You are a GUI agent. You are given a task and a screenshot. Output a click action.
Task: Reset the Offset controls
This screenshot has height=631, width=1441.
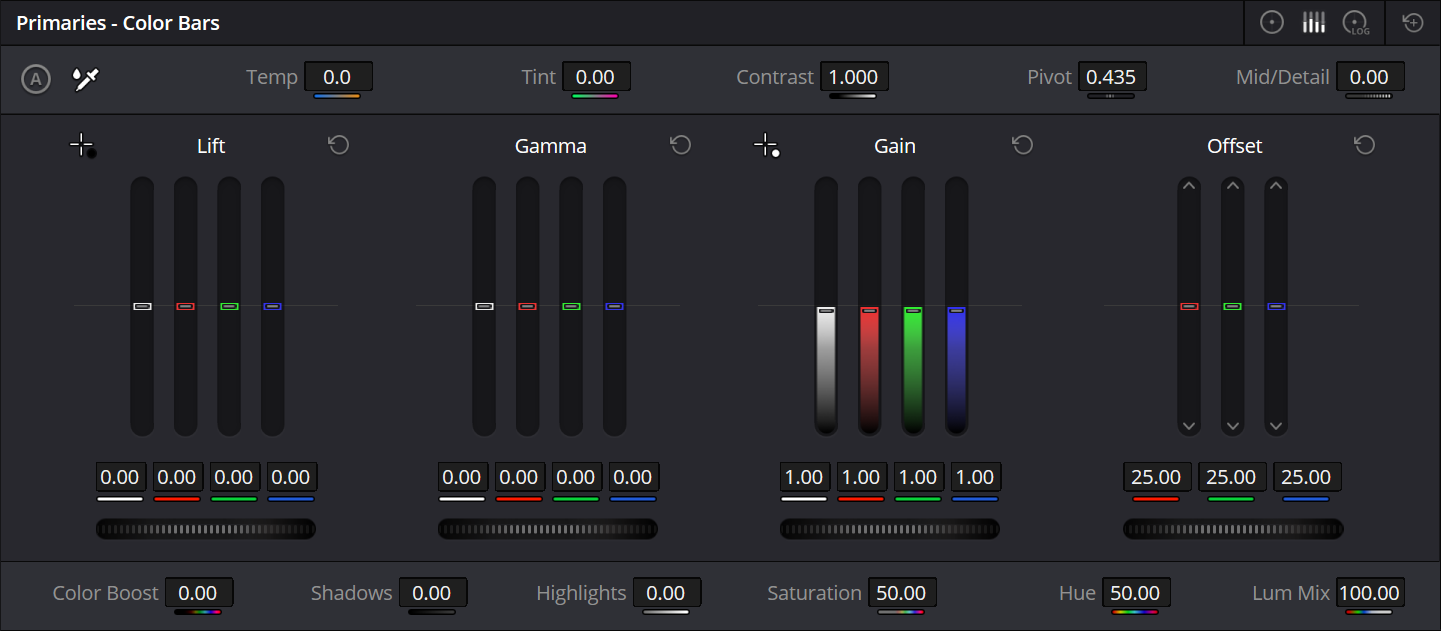click(1365, 146)
